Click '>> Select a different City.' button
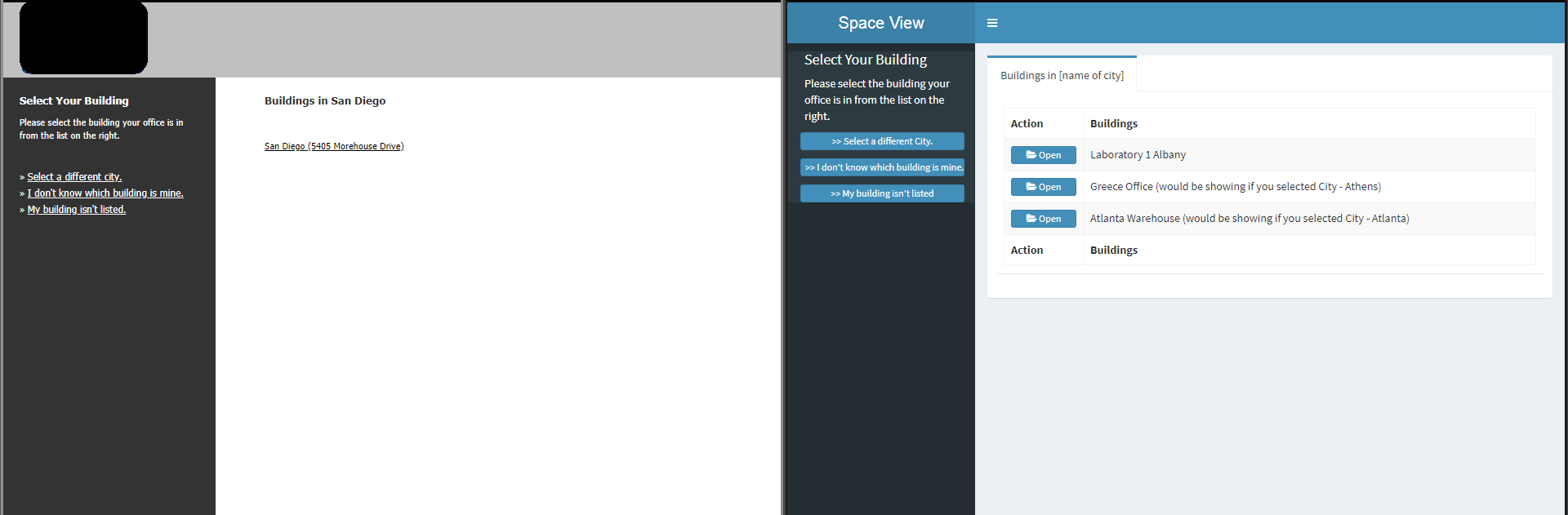This screenshot has height=515, width=1568. pyautogui.click(x=882, y=141)
